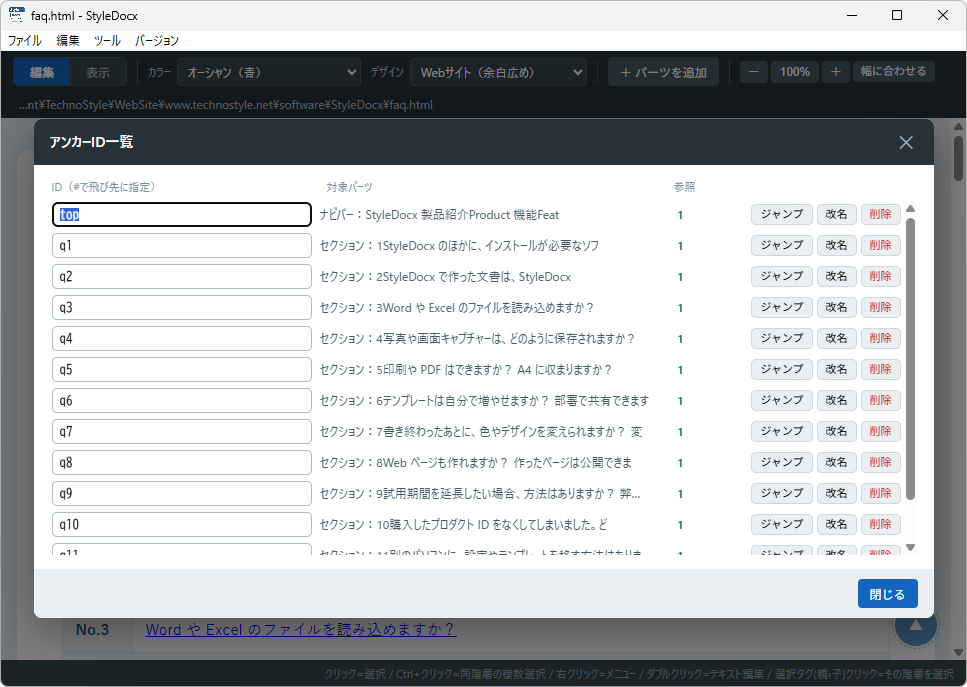967x687 pixels.
Task: Zoom in with the plus button
Action: [836, 72]
